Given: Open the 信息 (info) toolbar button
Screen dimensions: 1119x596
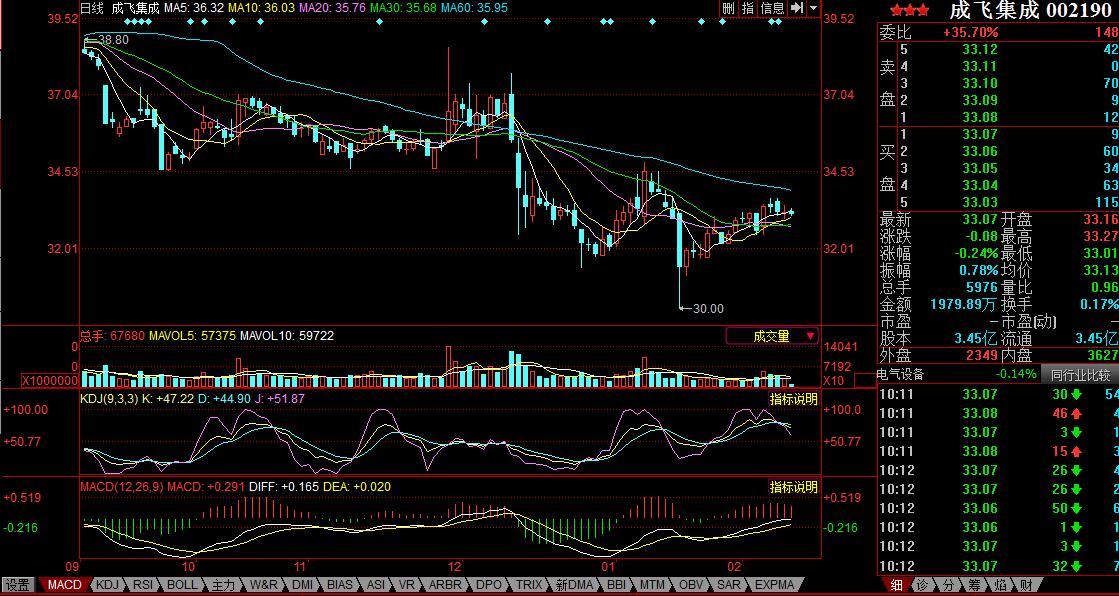Looking at the screenshot, I should coord(773,8).
